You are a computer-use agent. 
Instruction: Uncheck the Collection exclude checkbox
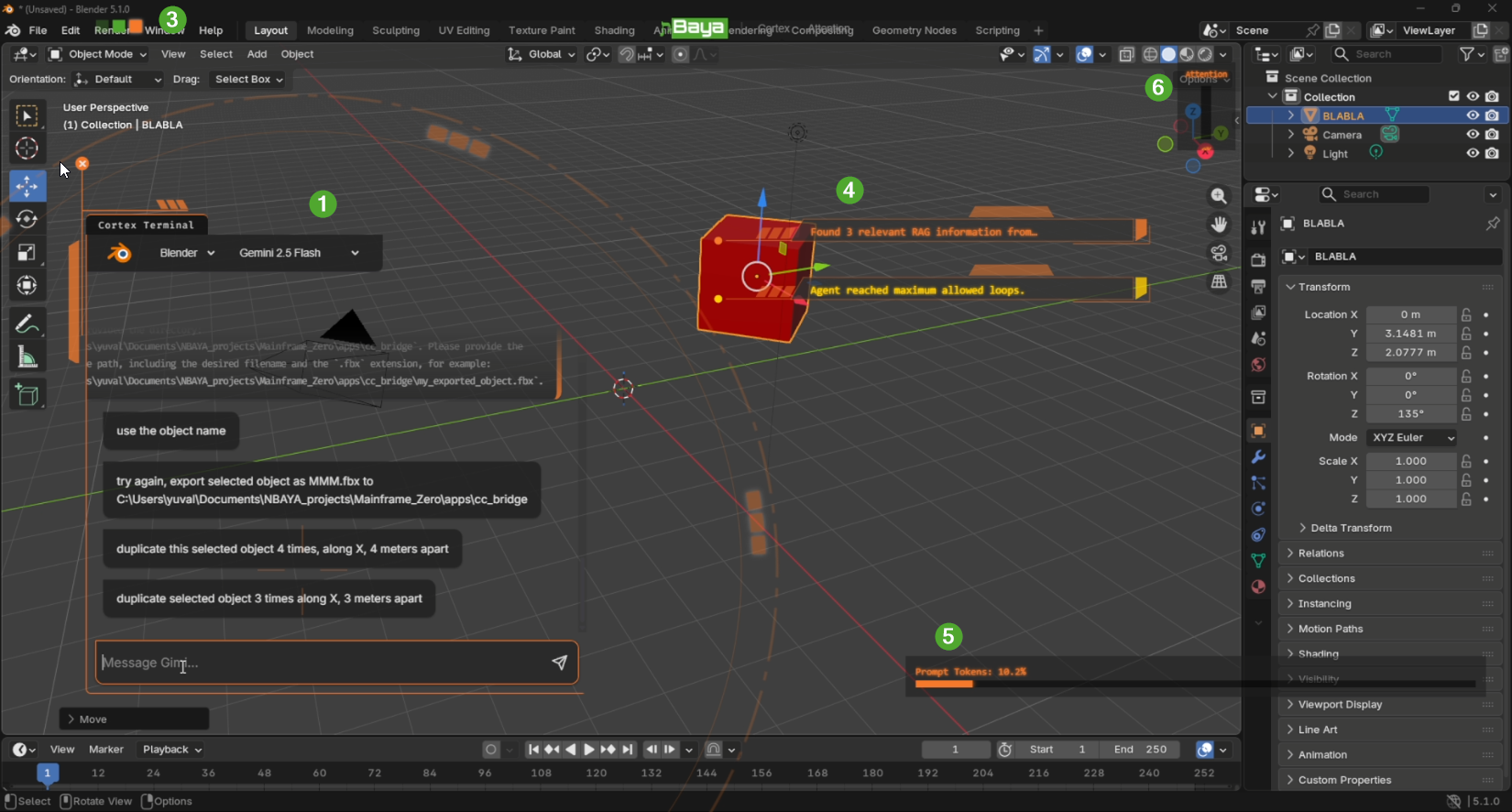coord(1453,96)
